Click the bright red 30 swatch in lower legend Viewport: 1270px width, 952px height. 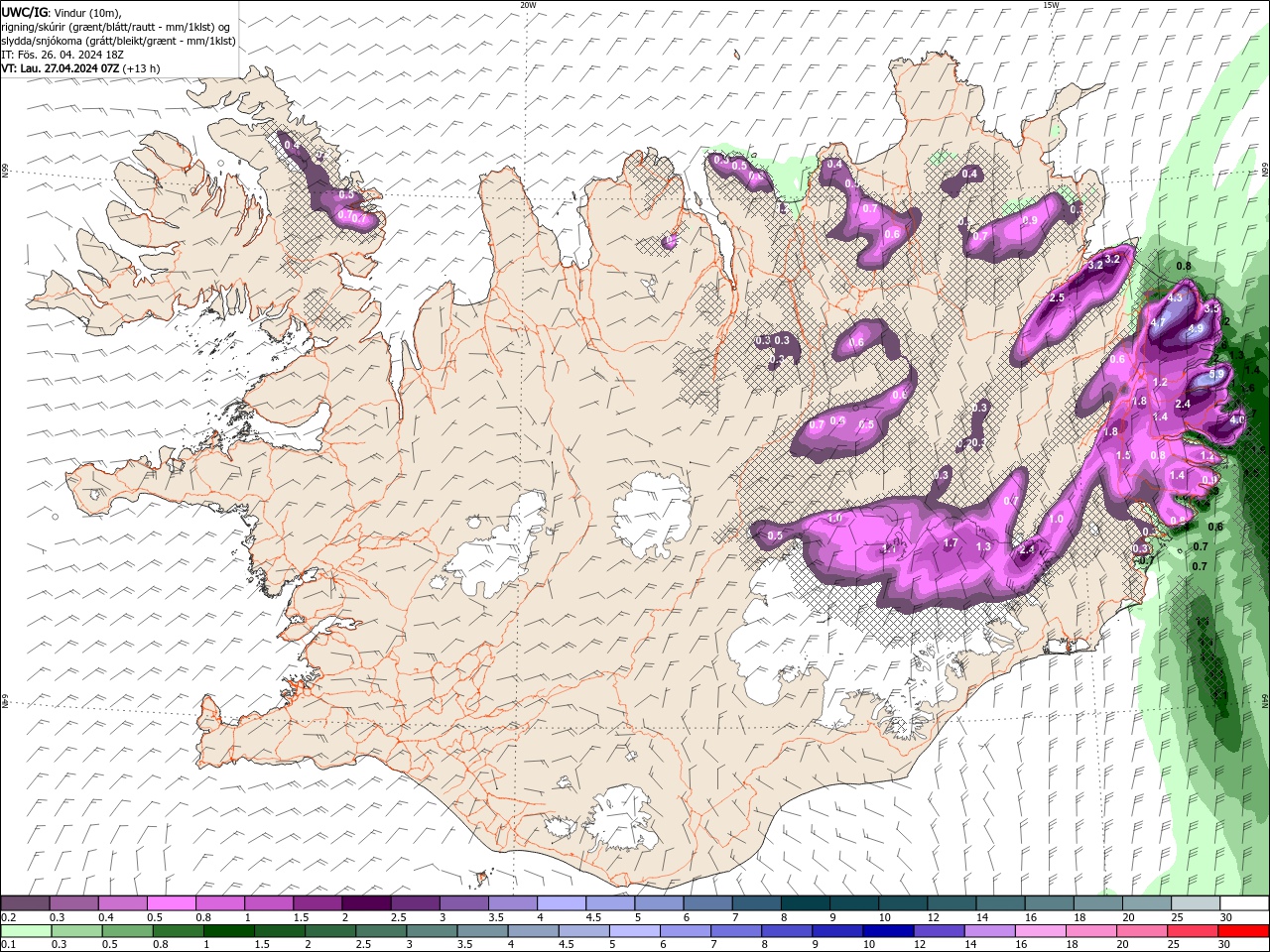point(1242,931)
